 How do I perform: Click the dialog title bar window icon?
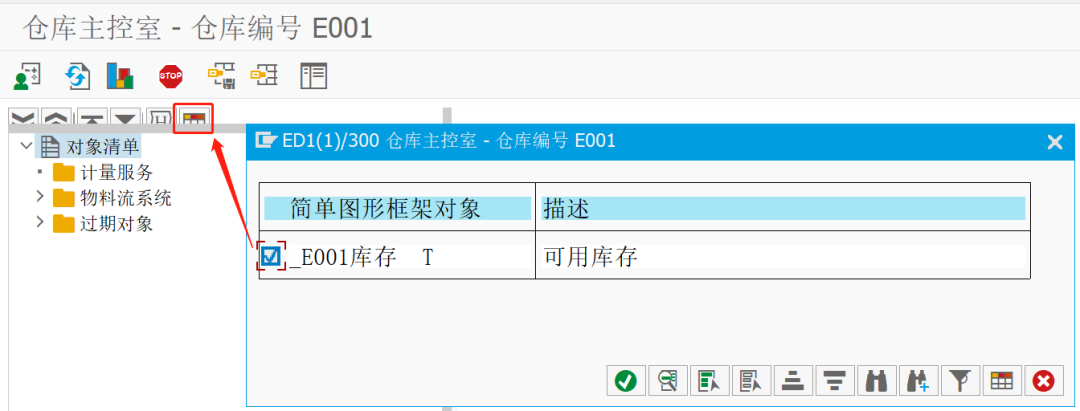tap(265, 141)
